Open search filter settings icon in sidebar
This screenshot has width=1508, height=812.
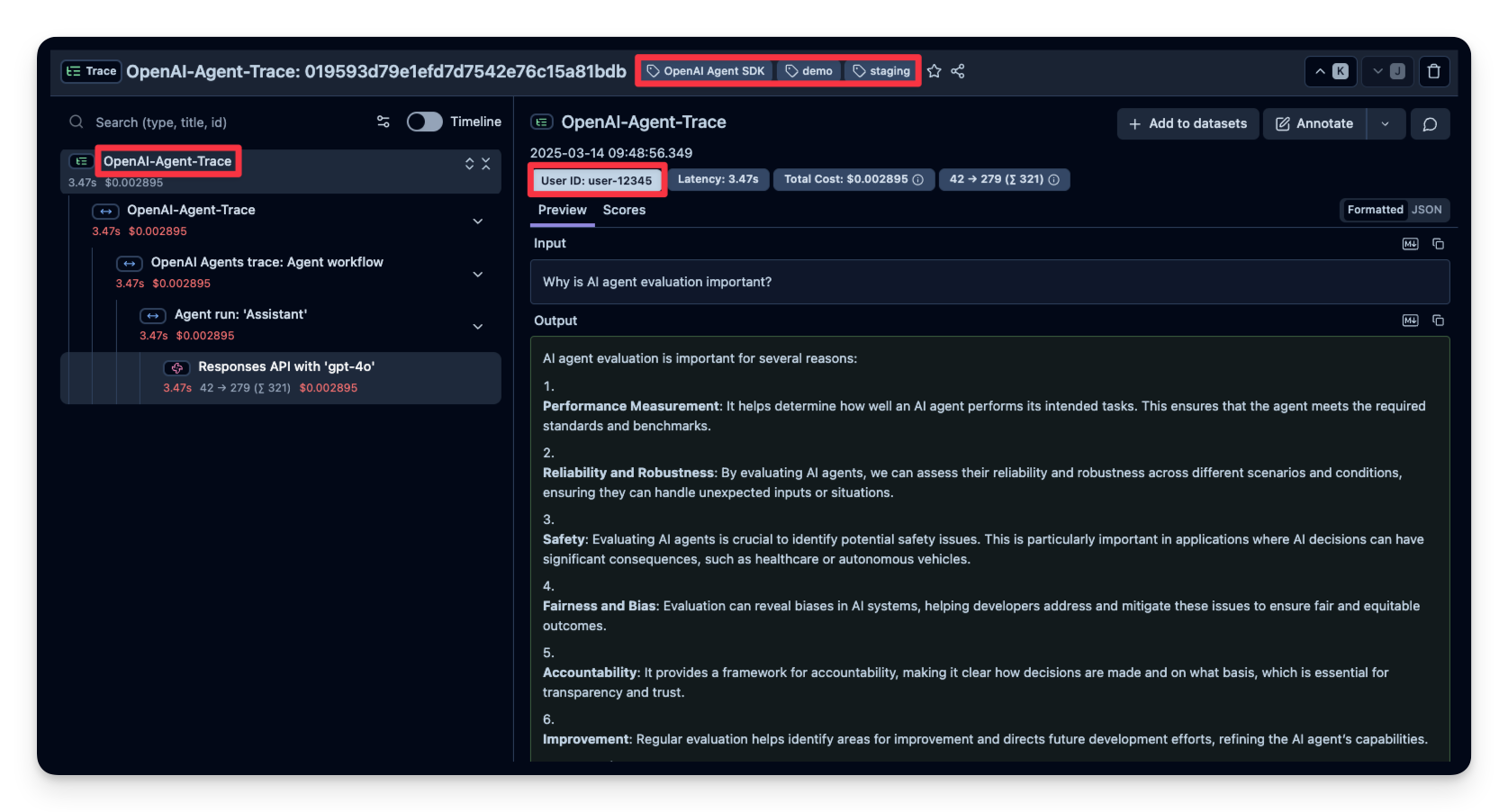pos(383,122)
